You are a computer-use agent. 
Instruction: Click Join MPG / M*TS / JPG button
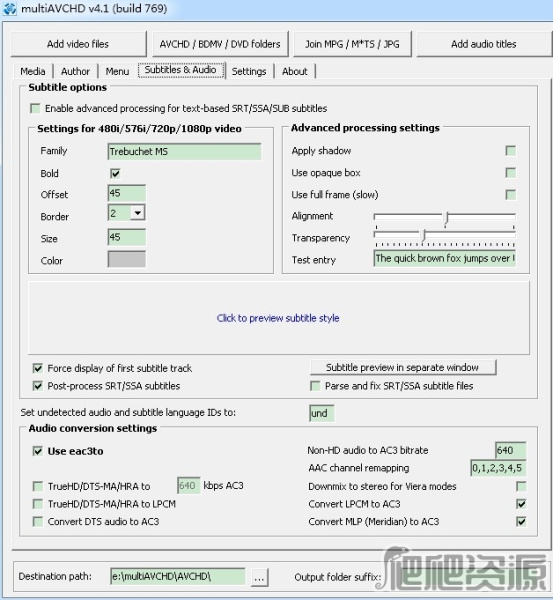pyautogui.click(x=352, y=44)
